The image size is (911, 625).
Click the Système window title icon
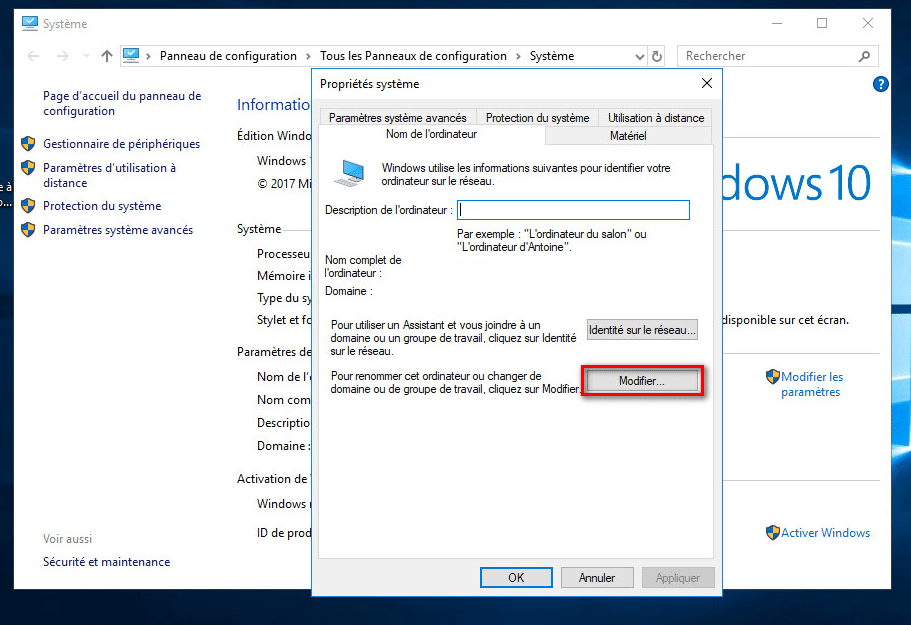point(30,23)
